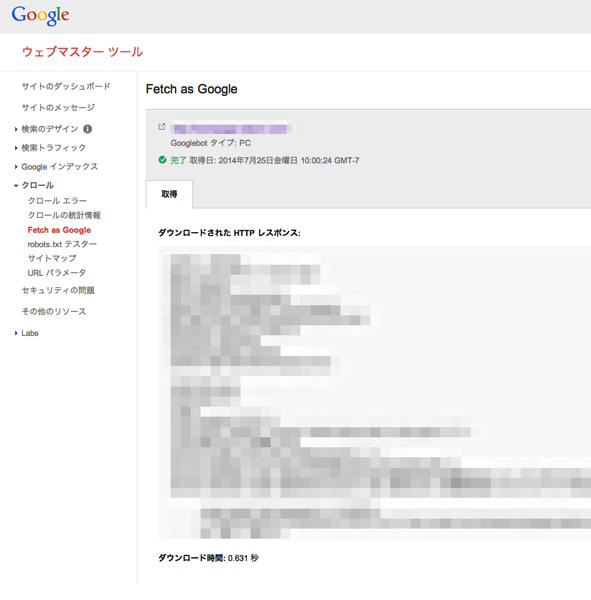Click the 完了 status text

pyautogui.click(x=178, y=160)
